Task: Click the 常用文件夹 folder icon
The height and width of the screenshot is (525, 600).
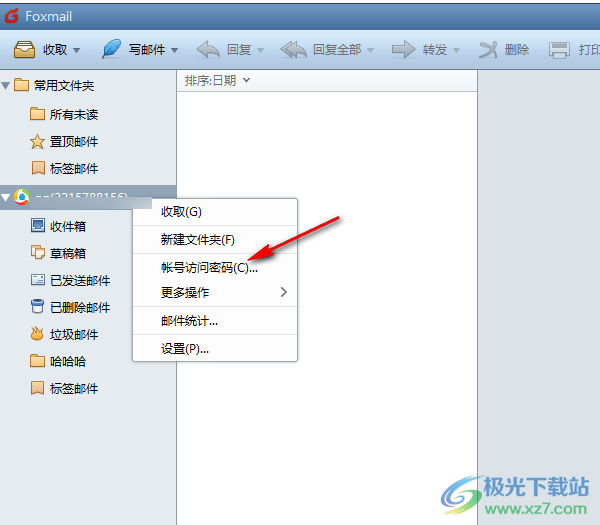Action: (x=21, y=85)
